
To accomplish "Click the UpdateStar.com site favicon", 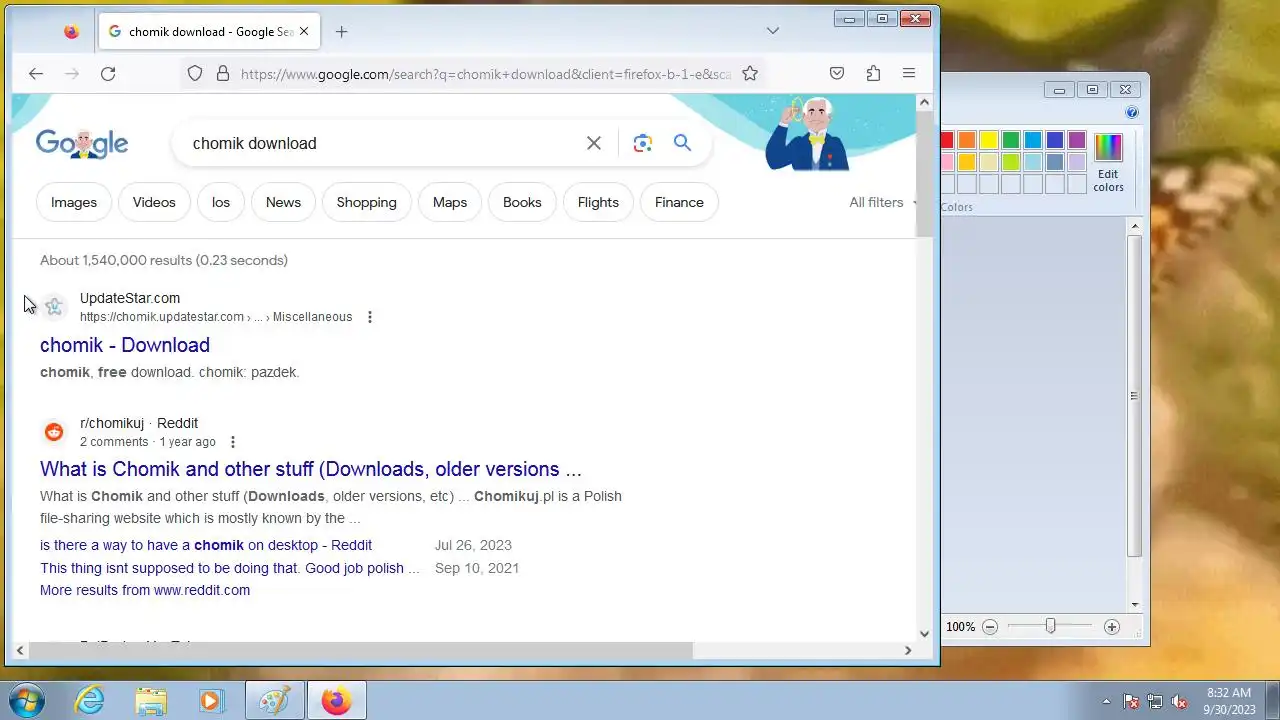I will pos(54,307).
